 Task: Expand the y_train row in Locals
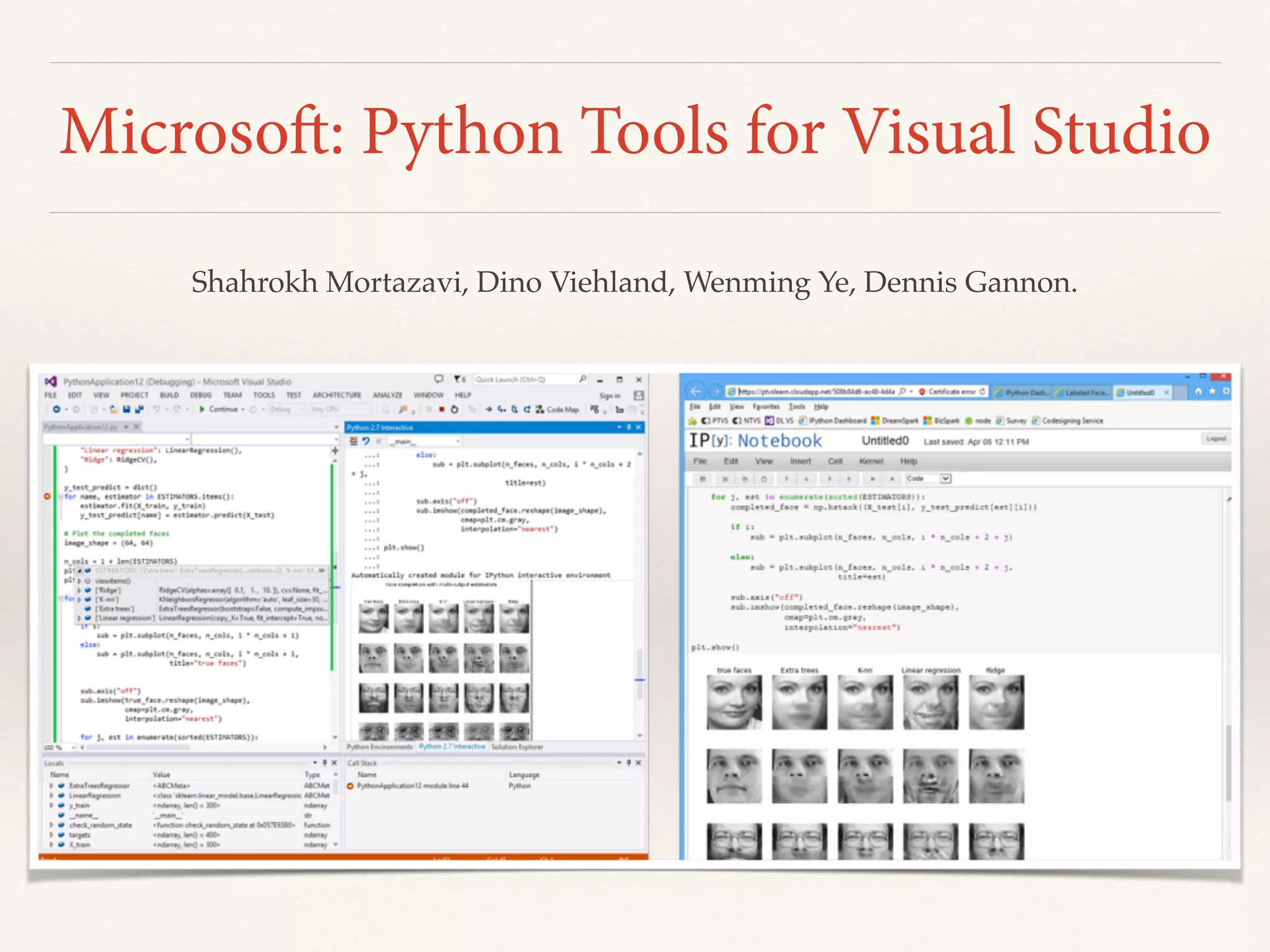tap(51, 806)
